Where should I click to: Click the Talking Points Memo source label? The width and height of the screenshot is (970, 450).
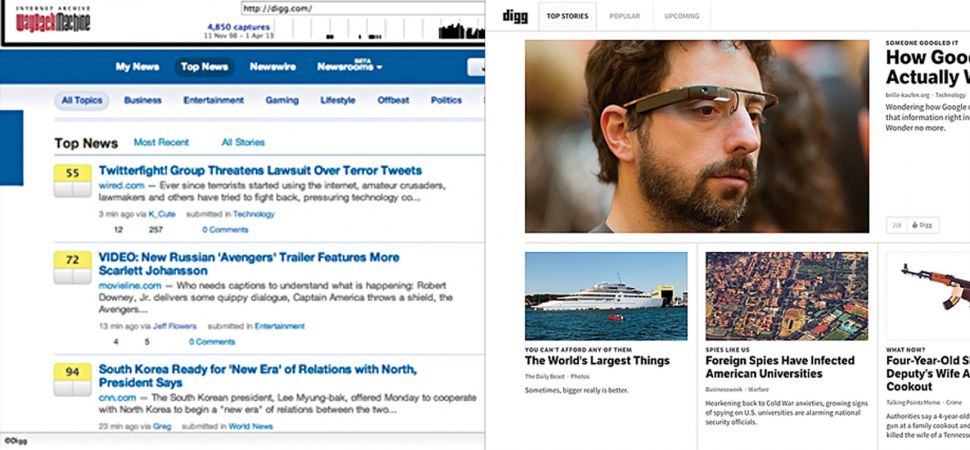[x=913, y=402]
